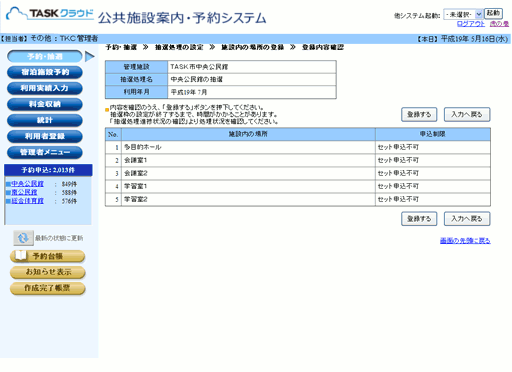Open the 利用実績入力 menu
This screenshot has height=372, width=512.
coord(45,88)
